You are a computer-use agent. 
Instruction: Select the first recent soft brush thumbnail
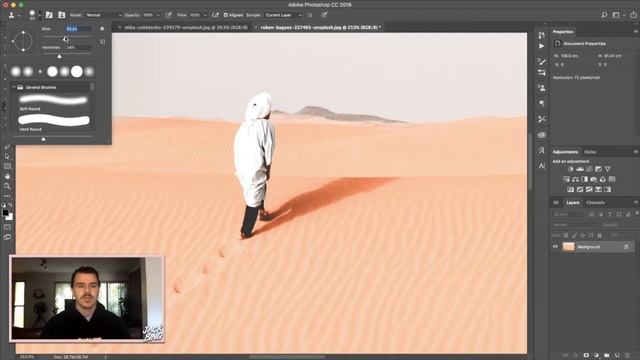point(16,72)
